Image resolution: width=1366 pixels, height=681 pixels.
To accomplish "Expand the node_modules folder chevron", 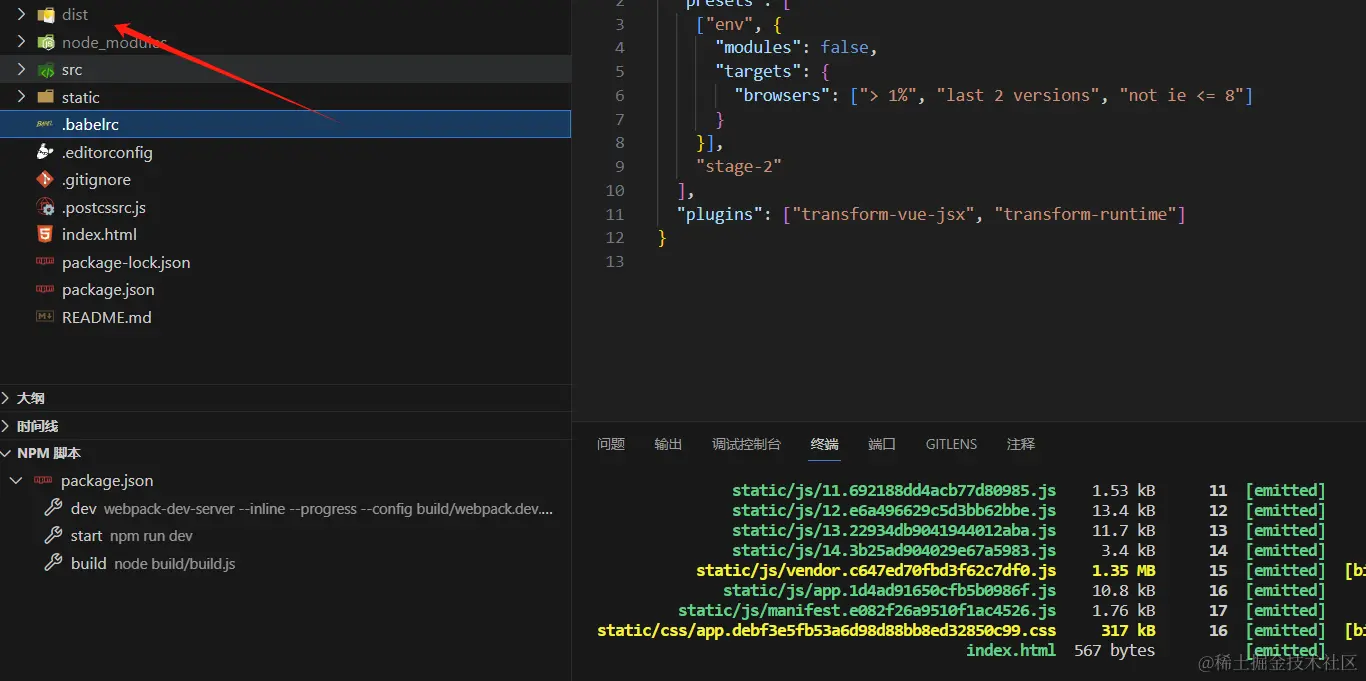I will click(21, 42).
